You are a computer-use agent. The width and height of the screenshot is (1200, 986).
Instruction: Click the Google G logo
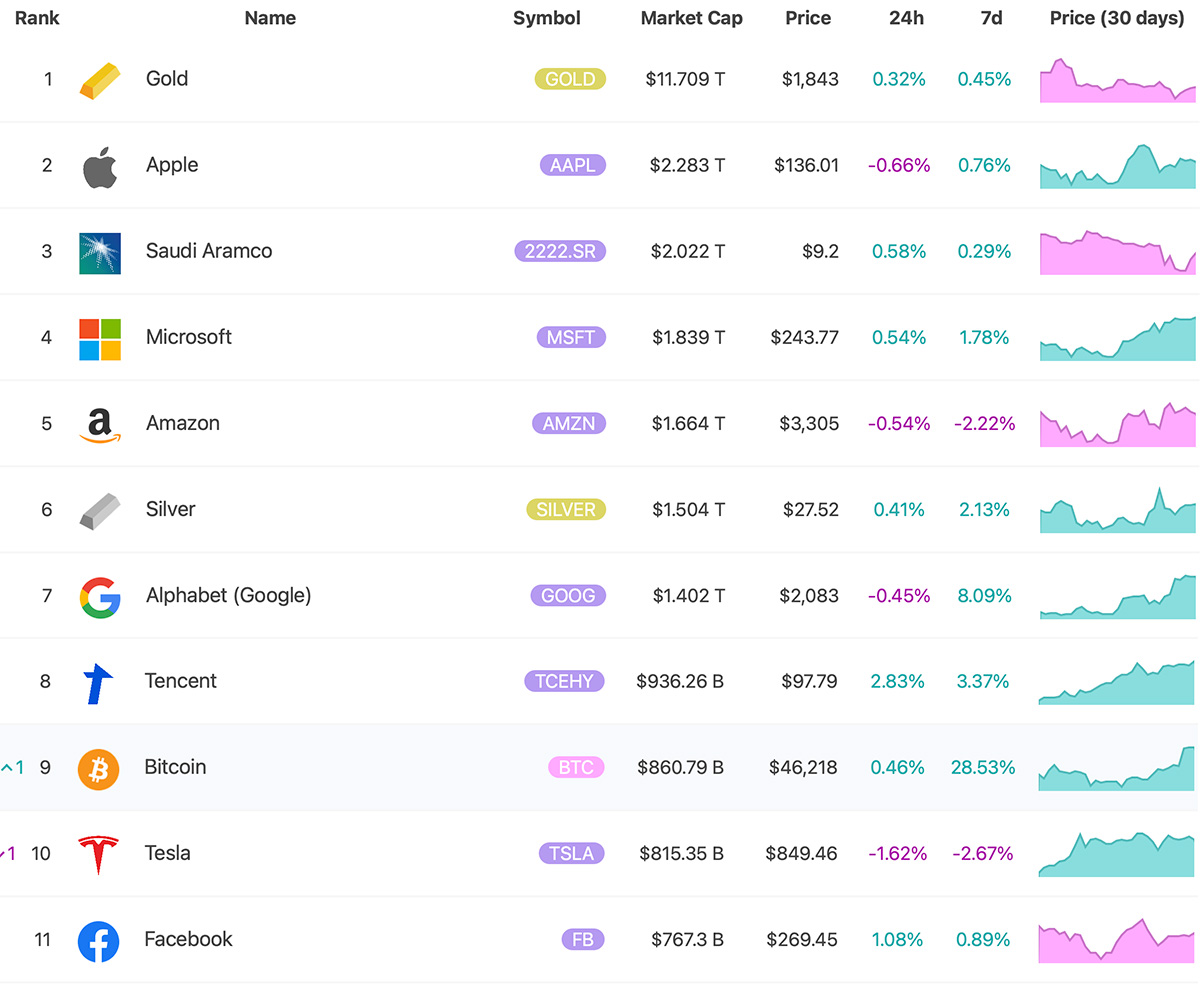tap(100, 597)
